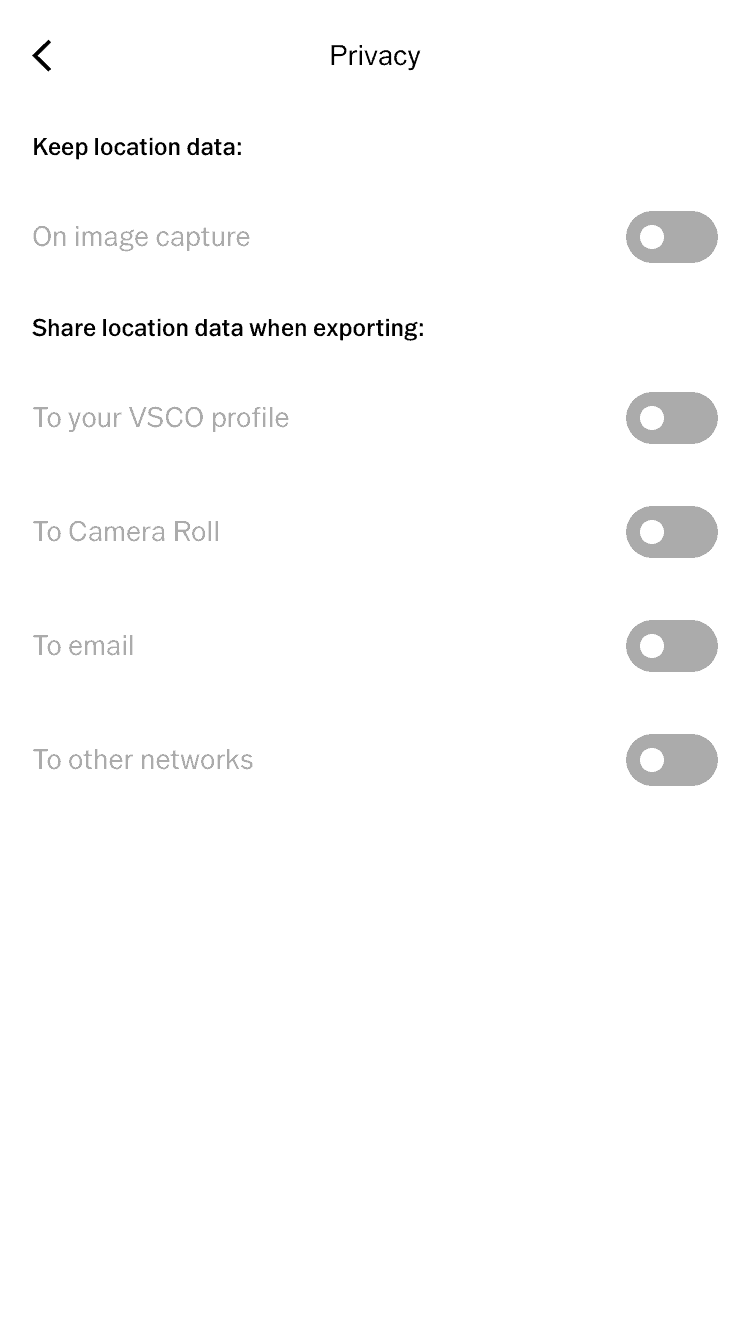Tap the To your VSCO profile label
The width and height of the screenshot is (750, 1334).
click(x=160, y=418)
